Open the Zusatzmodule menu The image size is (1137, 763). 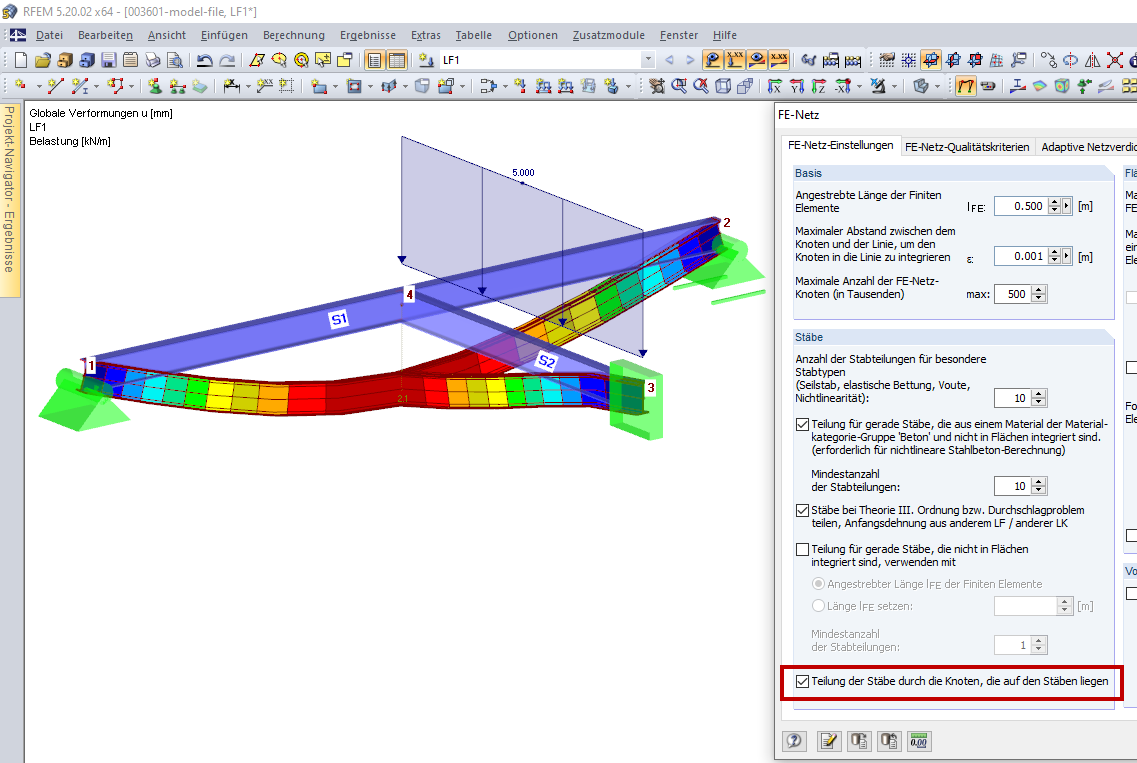pyautogui.click(x=608, y=35)
